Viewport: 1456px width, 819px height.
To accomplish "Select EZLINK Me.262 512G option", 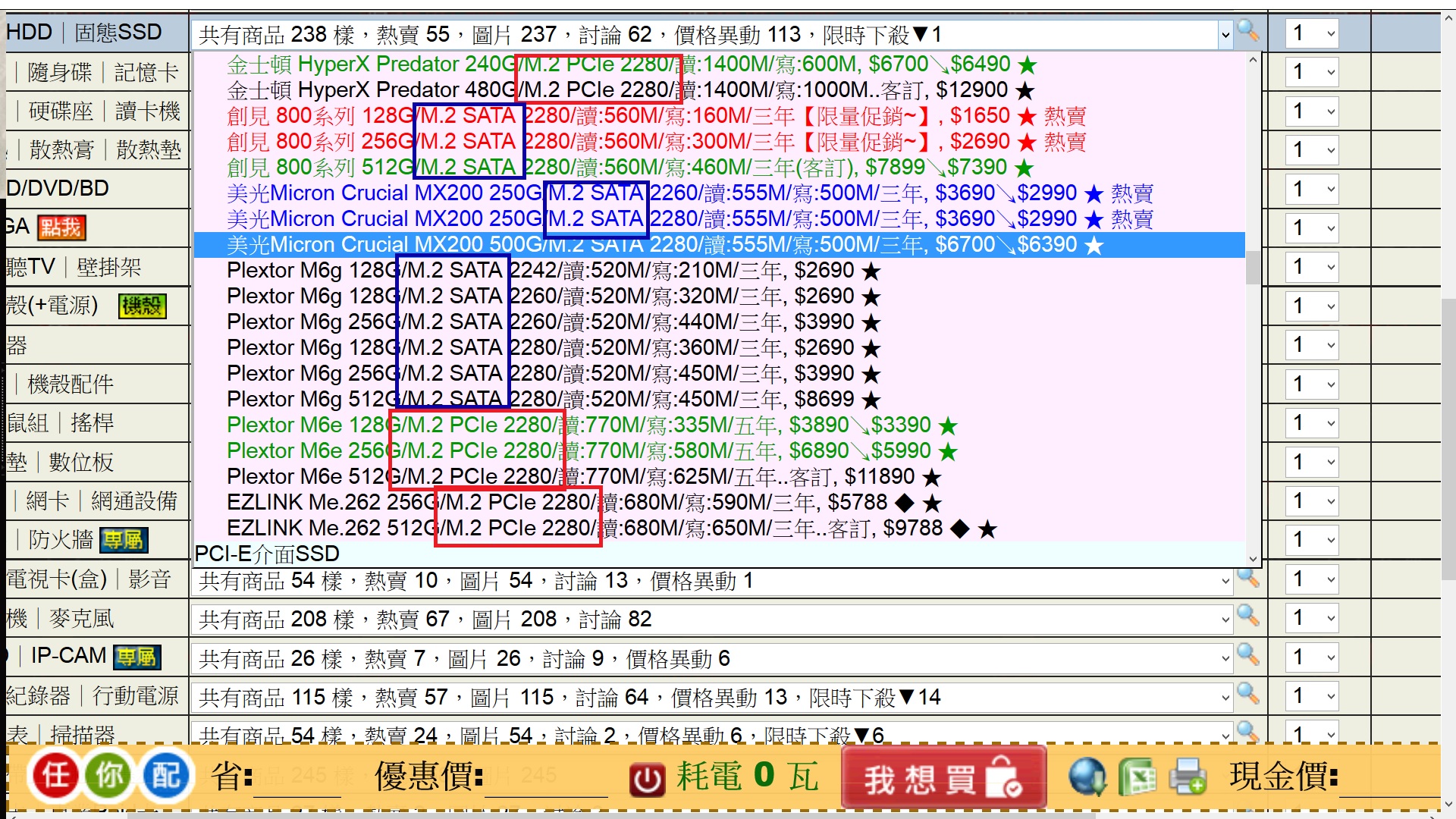I will pos(720,529).
